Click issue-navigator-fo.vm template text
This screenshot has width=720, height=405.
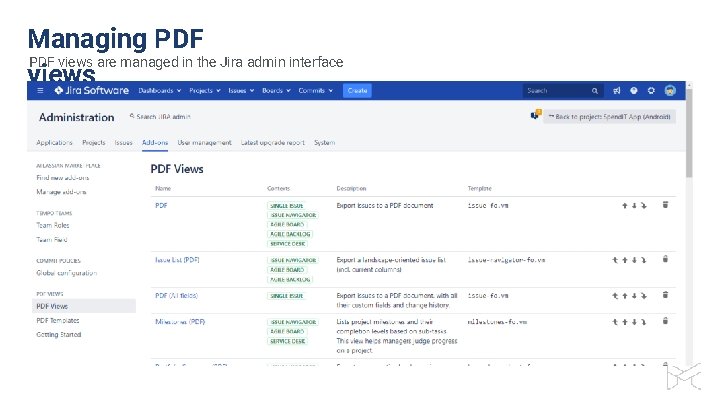pyautogui.click(x=506, y=260)
